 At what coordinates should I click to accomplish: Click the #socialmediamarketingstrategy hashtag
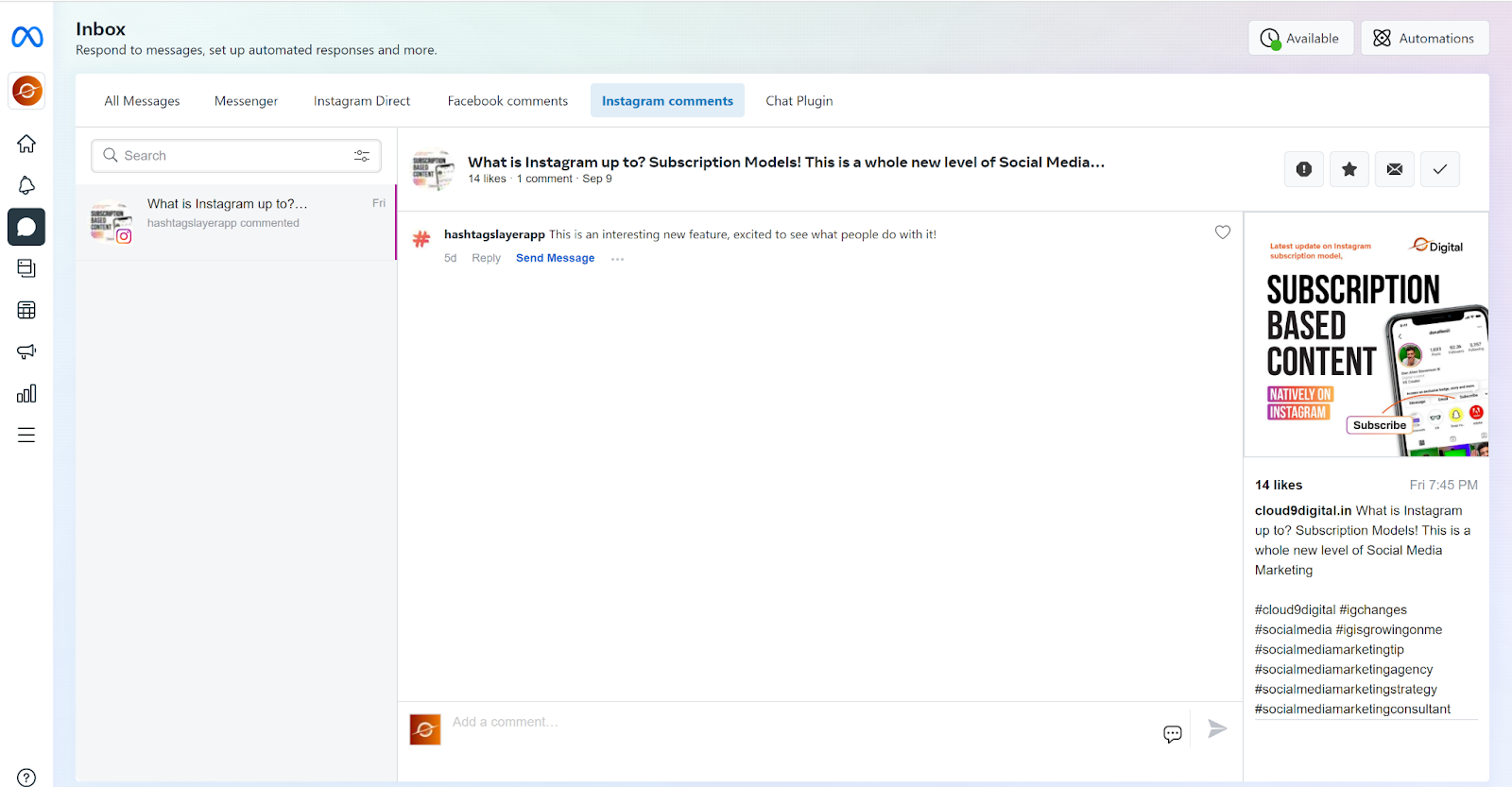coord(1346,689)
